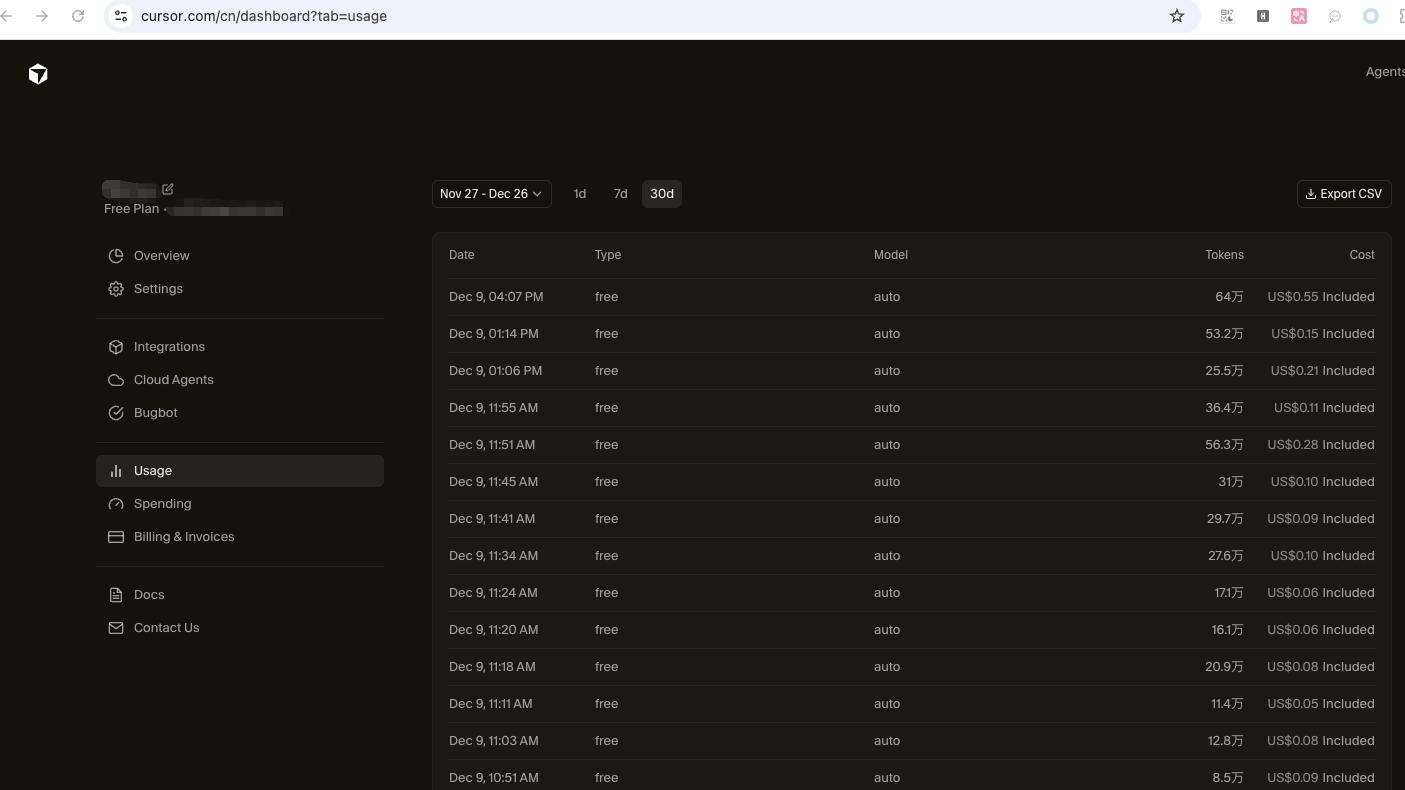Click the edit pencil icon beside username
The height and width of the screenshot is (790, 1405).
coord(168,189)
